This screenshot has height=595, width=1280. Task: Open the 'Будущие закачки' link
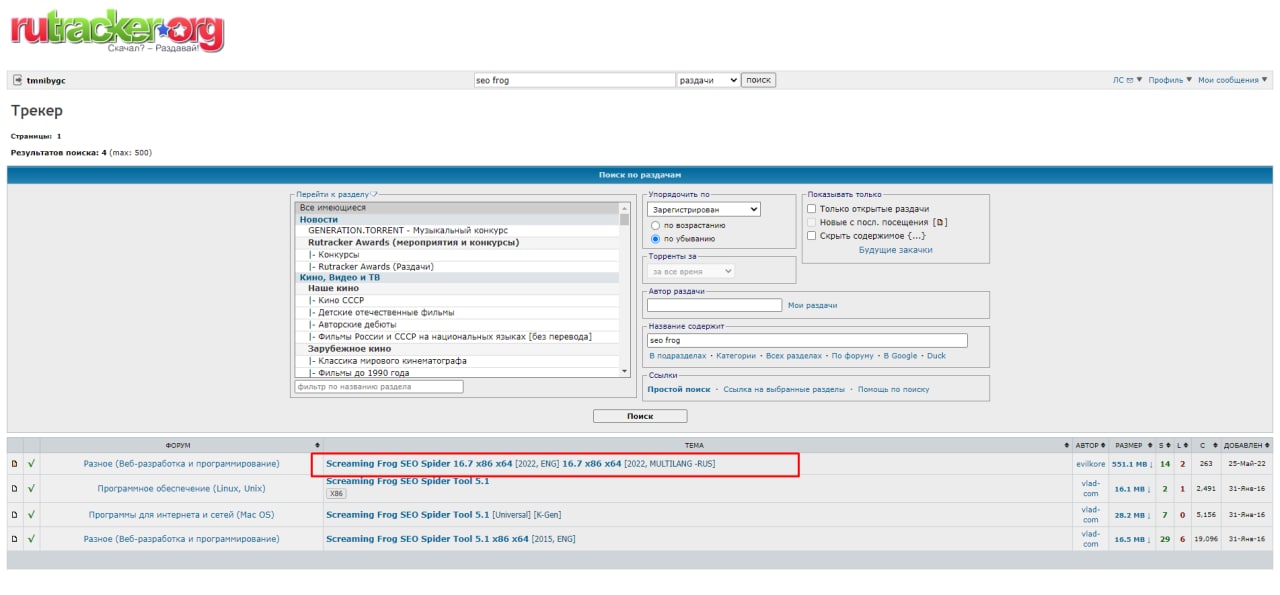tap(895, 250)
